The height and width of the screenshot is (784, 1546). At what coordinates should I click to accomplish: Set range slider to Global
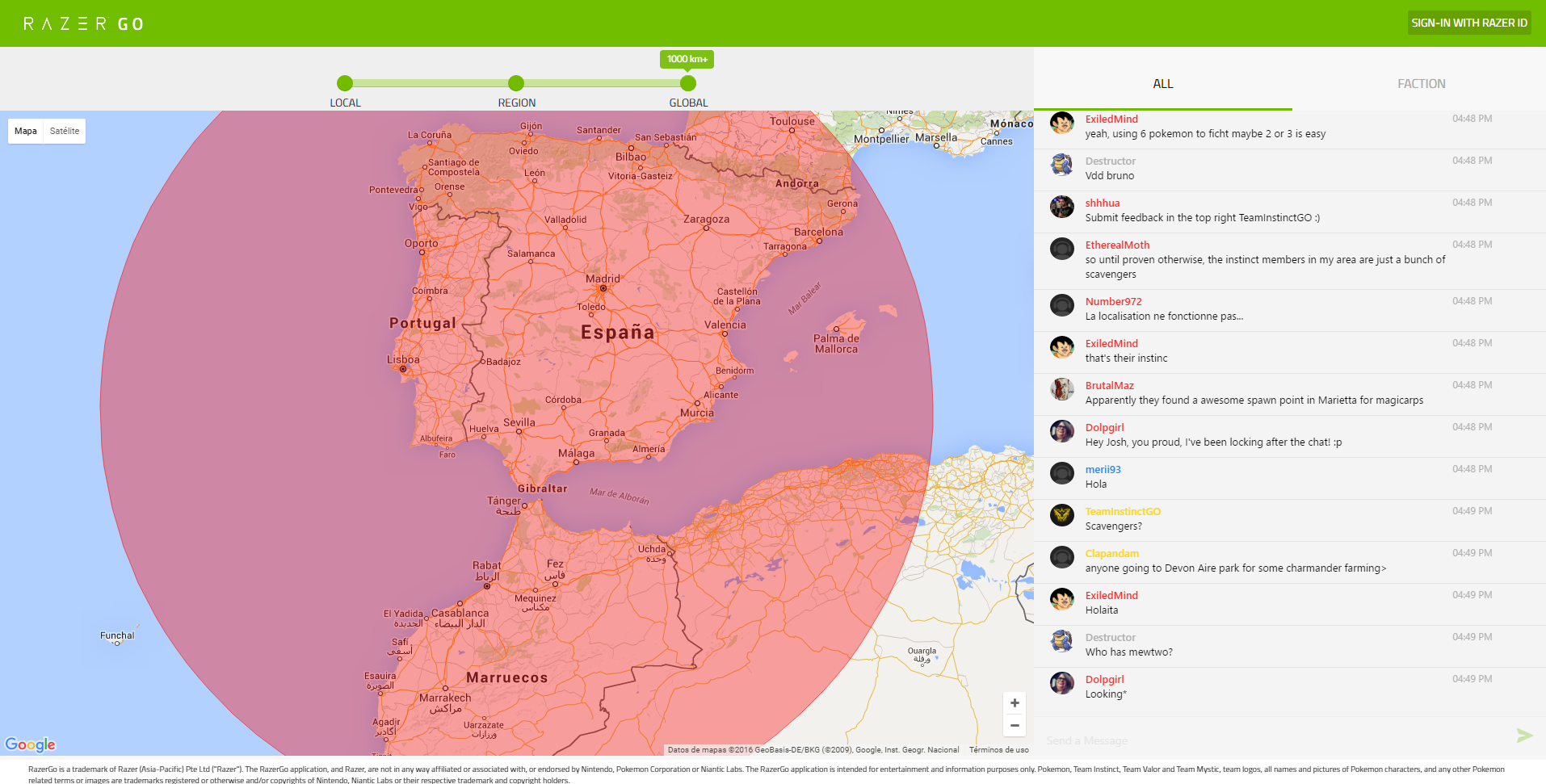click(x=688, y=83)
